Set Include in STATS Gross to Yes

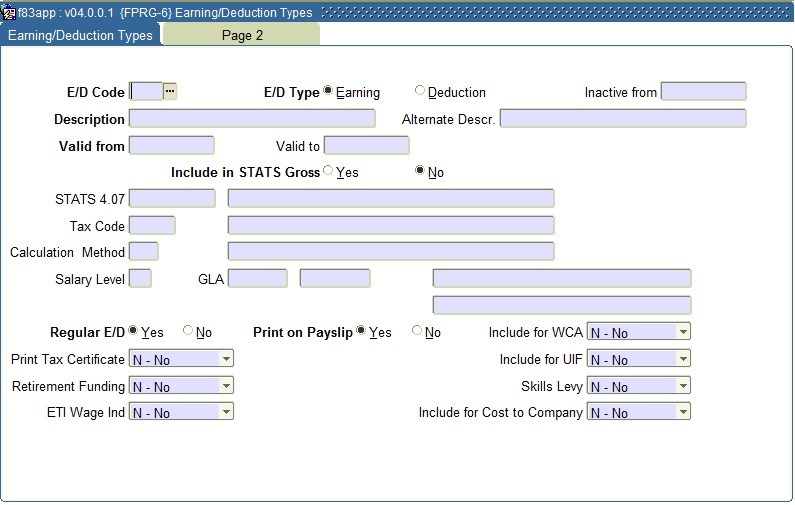328,171
